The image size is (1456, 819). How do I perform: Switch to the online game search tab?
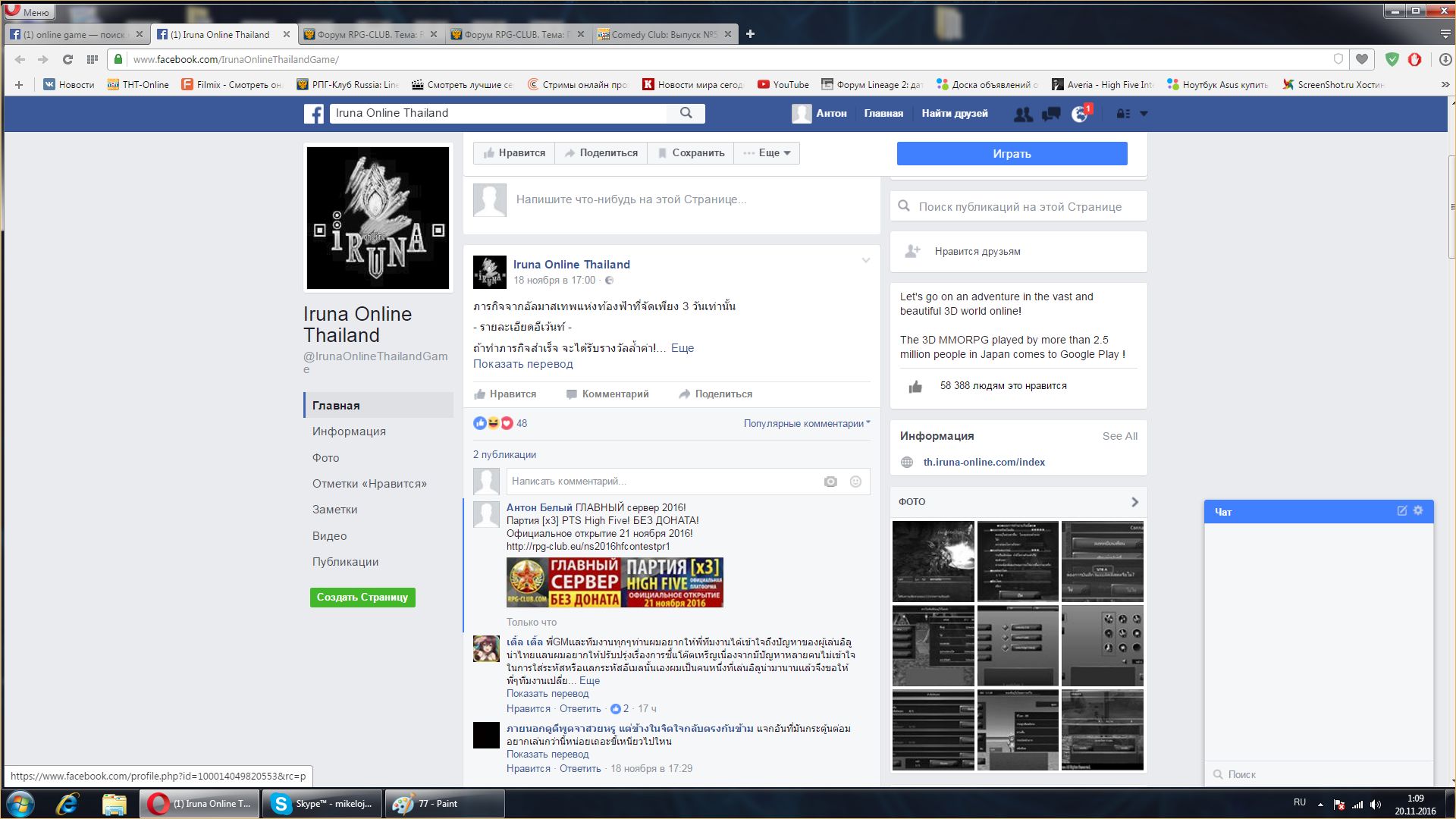tap(76, 34)
